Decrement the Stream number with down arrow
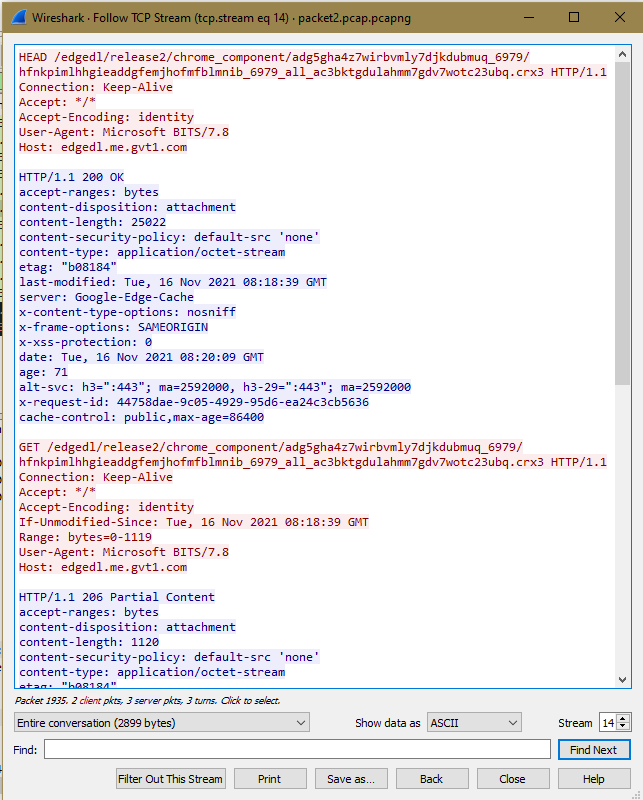 (624, 727)
